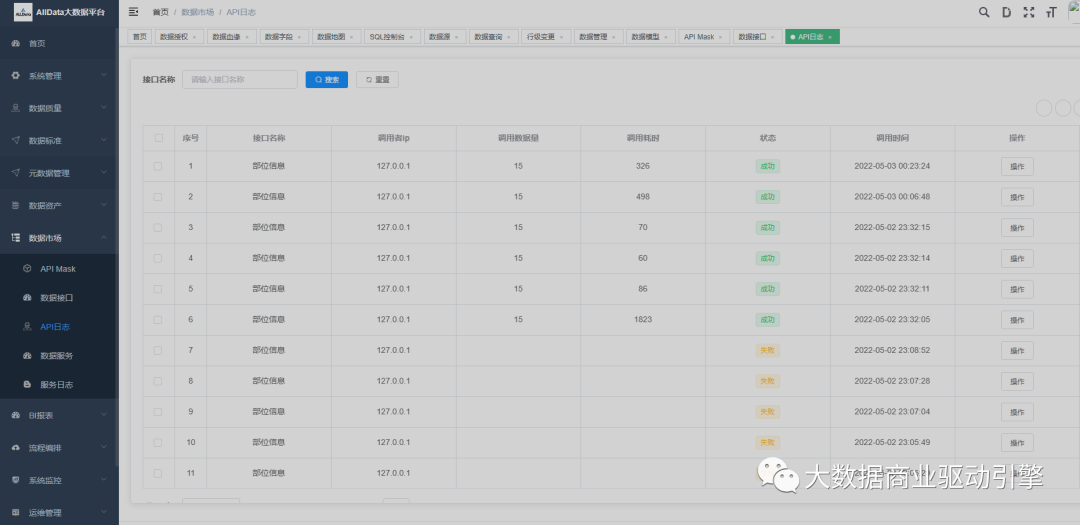Open font size adjustment icon
This screenshot has height=525, width=1080.
(x=1050, y=12)
